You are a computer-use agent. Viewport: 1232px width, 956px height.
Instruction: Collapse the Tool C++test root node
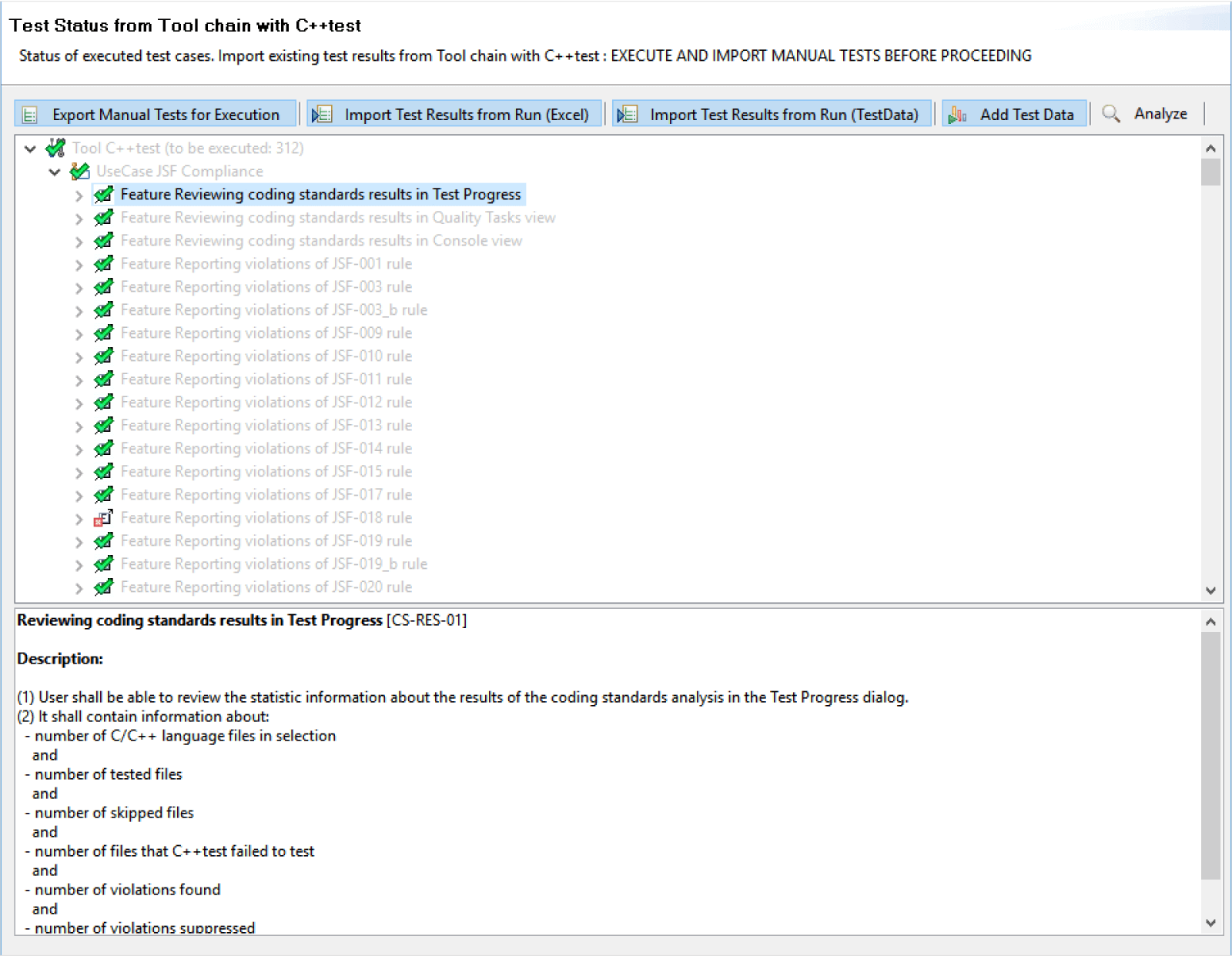pyautogui.click(x=30, y=149)
